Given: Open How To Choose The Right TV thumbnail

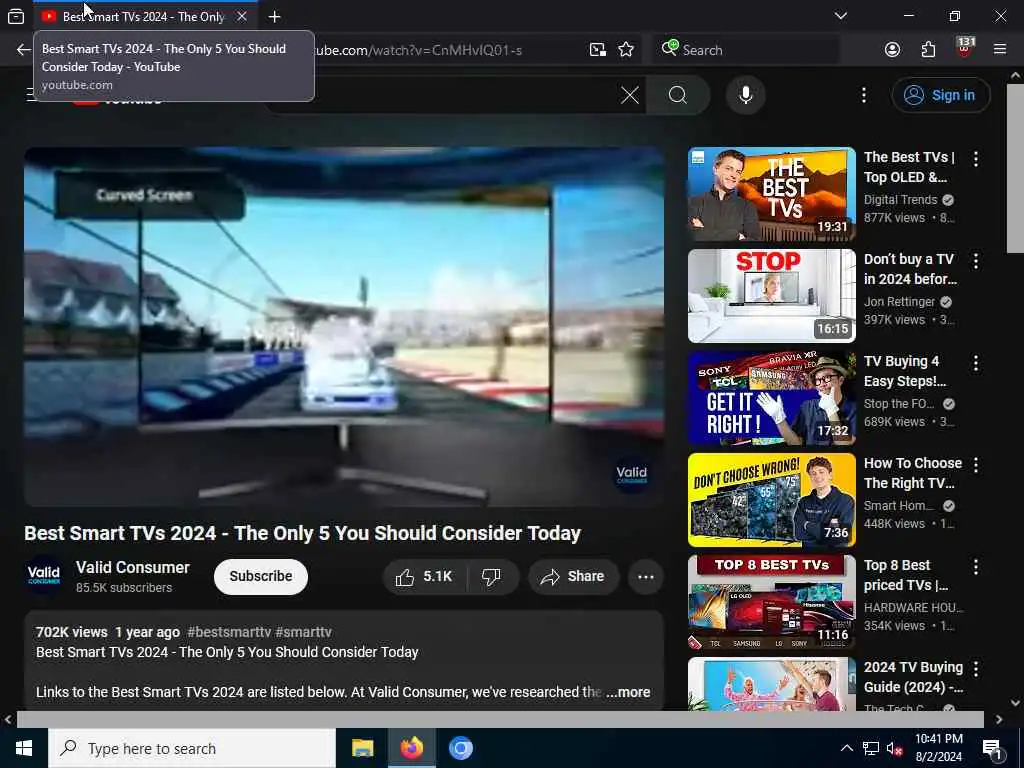Looking at the screenshot, I should [771, 500].
